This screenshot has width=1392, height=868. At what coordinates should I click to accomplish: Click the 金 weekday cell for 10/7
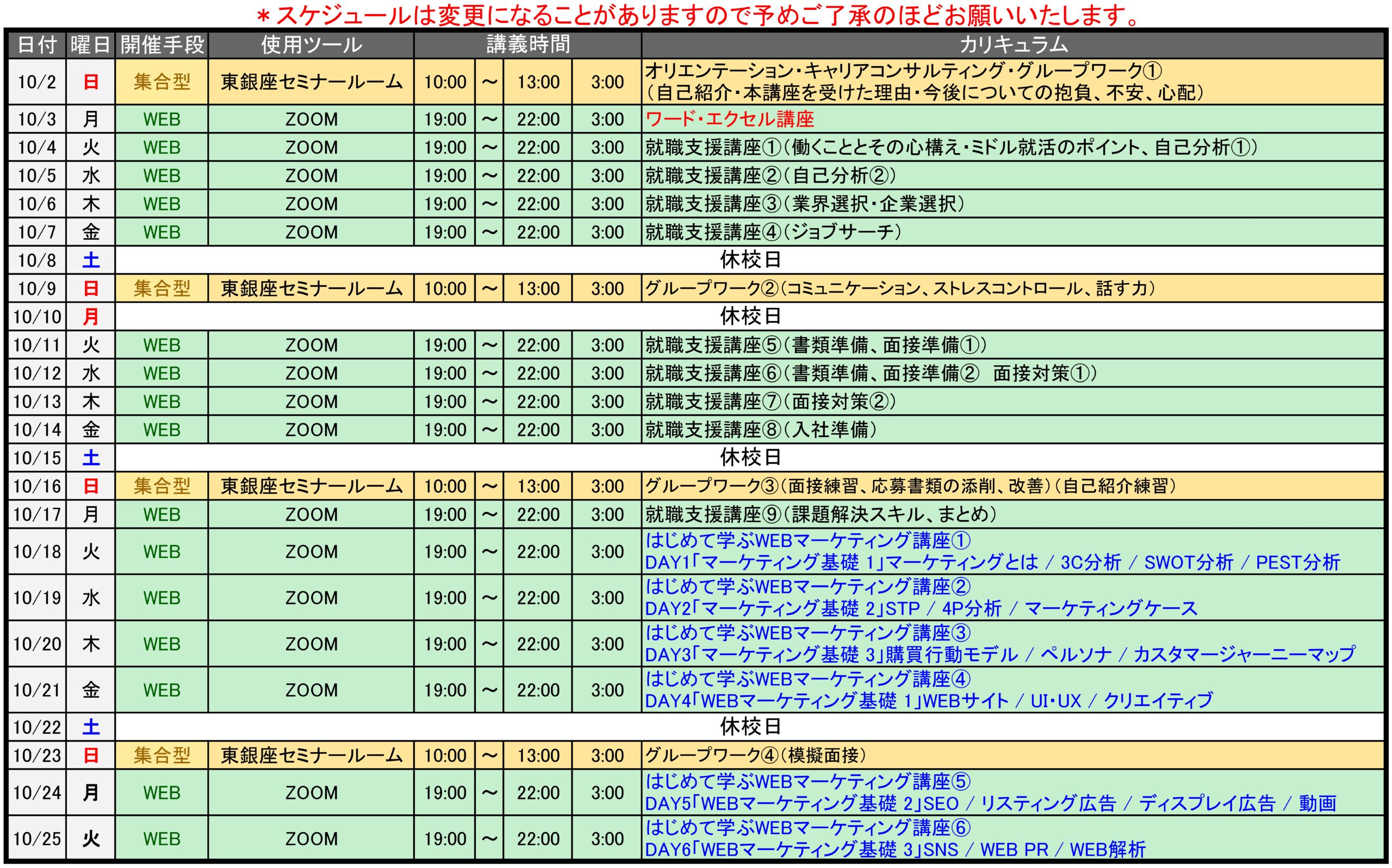tap(91, 232)
